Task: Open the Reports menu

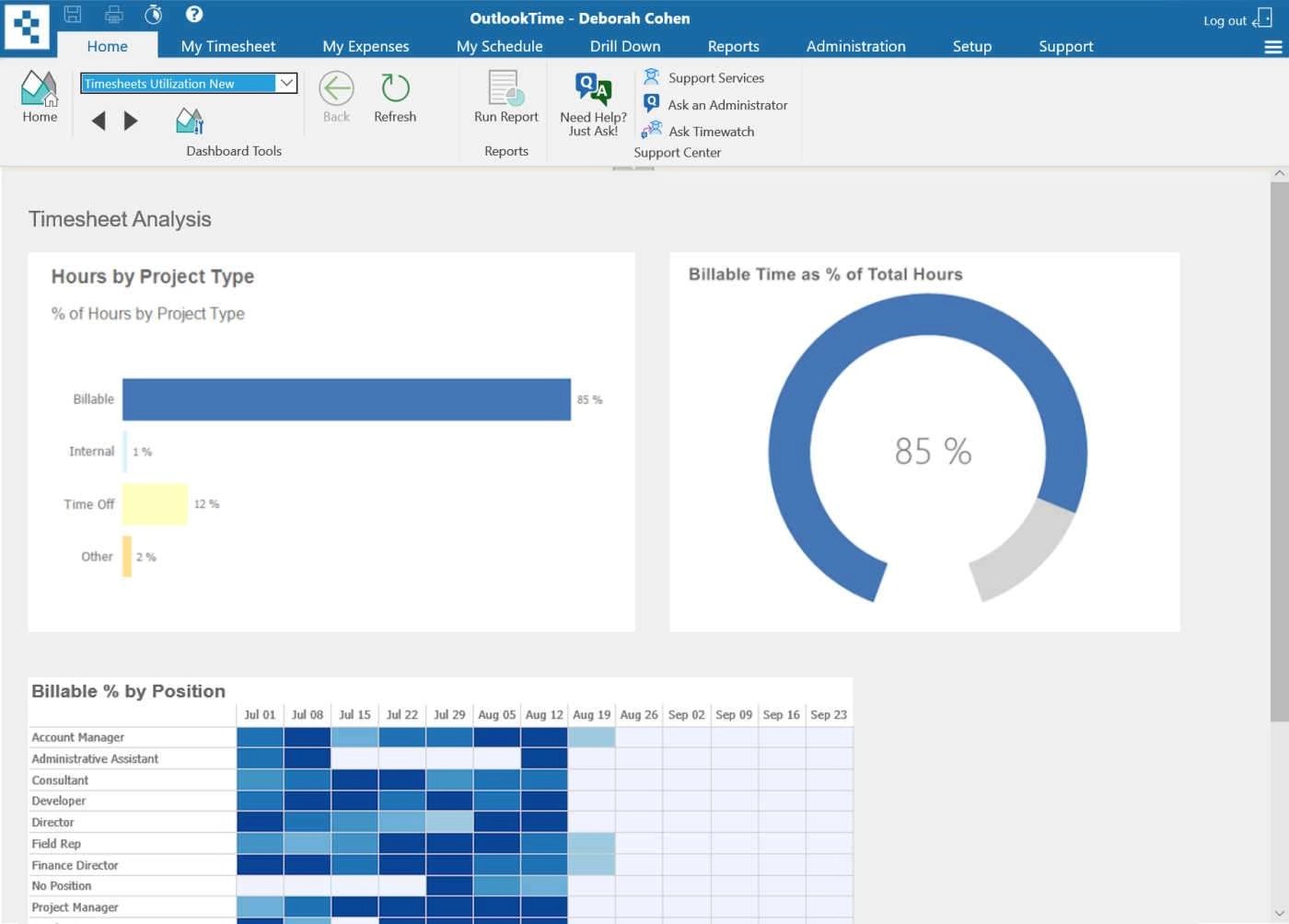Action: [733, 45]
